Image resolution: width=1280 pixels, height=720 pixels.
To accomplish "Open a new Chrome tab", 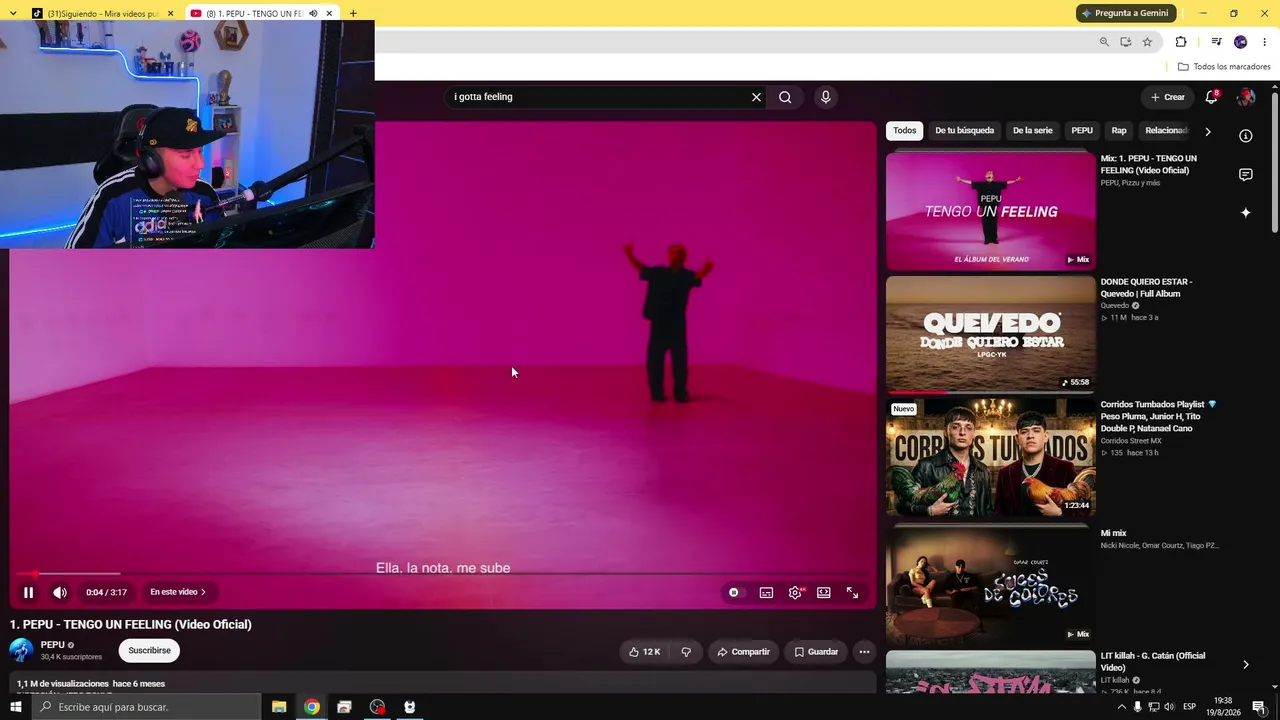I will [353, 14].
